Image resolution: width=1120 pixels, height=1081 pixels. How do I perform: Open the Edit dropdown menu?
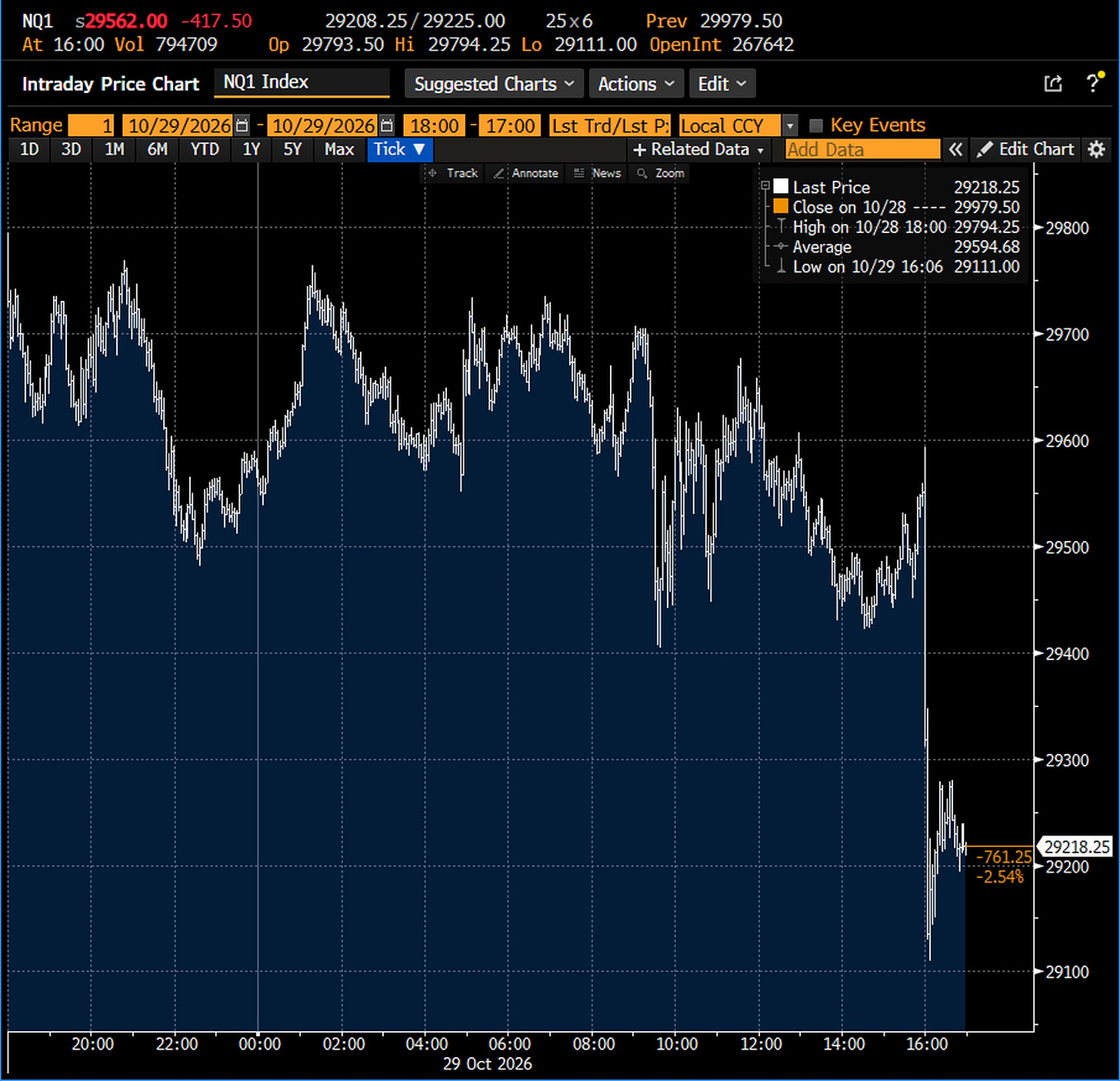(x=722, y=84)
